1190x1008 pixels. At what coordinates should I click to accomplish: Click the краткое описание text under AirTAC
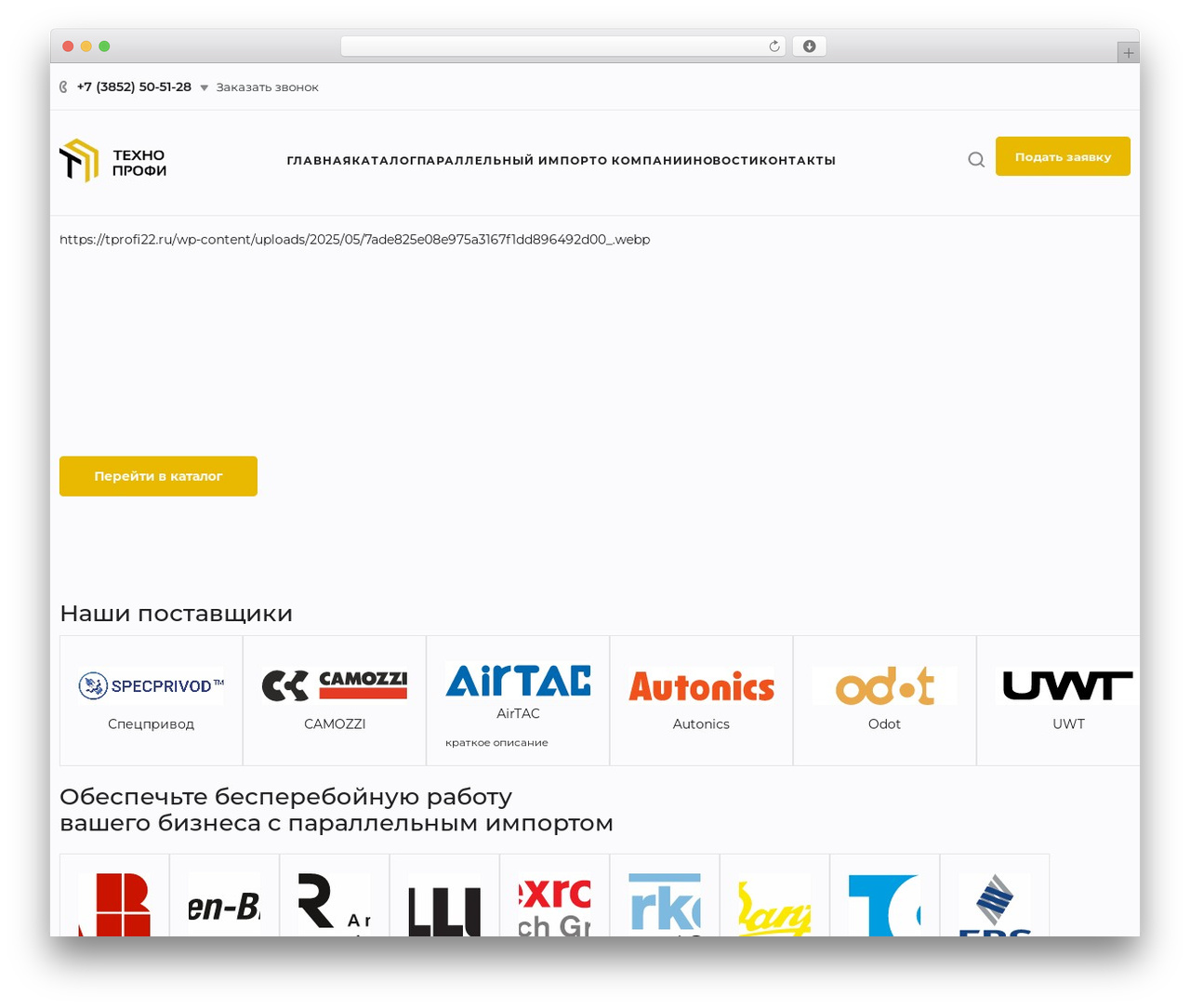coord(496,742)
